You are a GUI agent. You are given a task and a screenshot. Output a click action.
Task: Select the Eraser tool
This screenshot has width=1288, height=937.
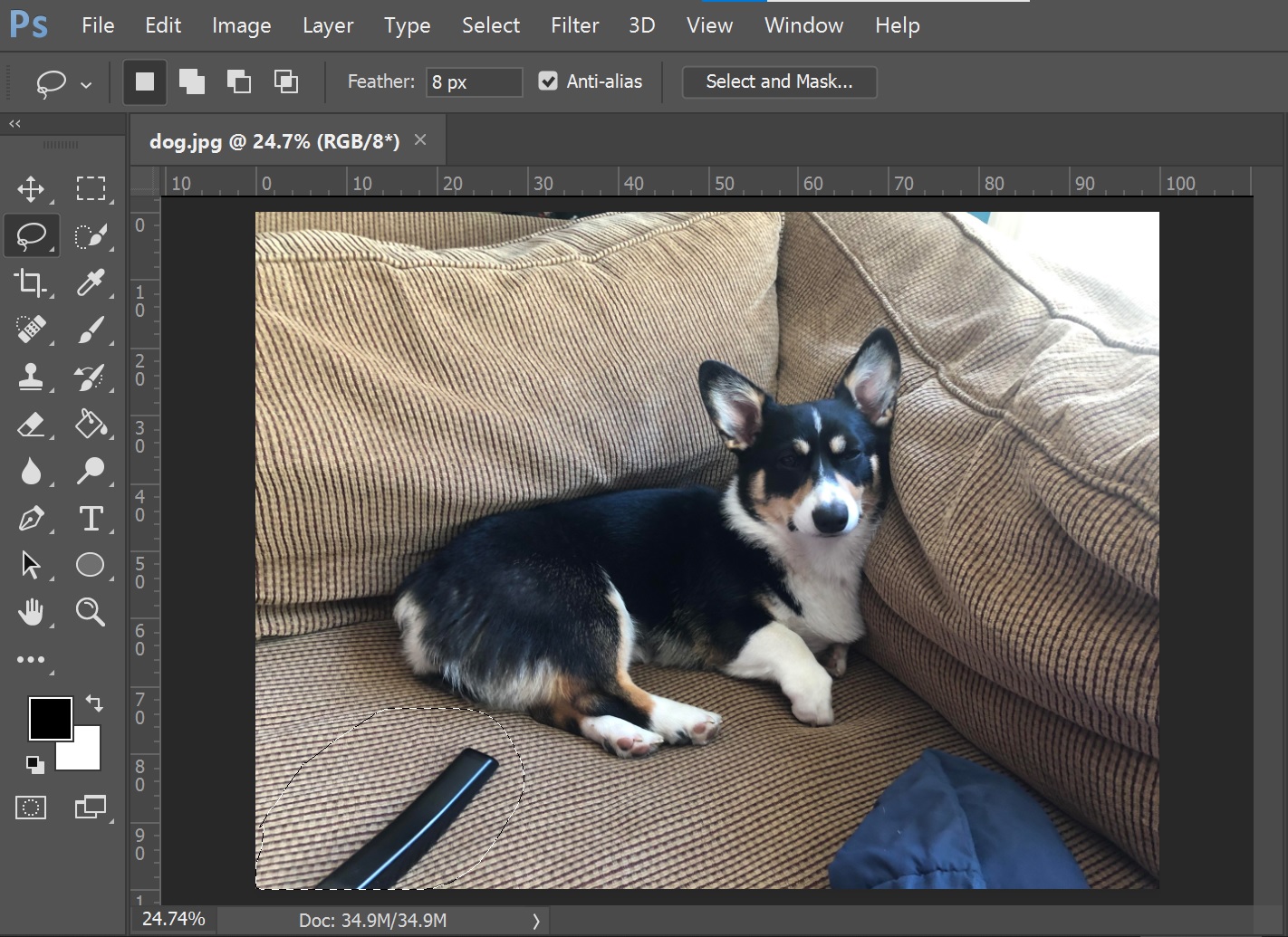click(31, 424)
